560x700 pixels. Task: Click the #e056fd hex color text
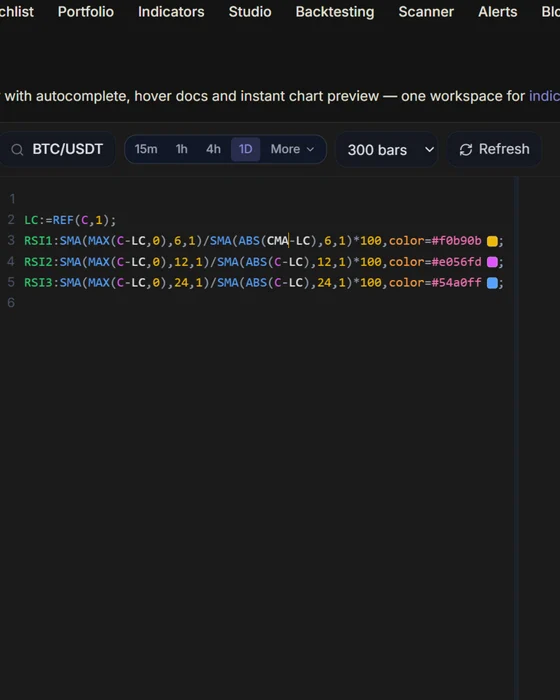[x=456, y=262]
